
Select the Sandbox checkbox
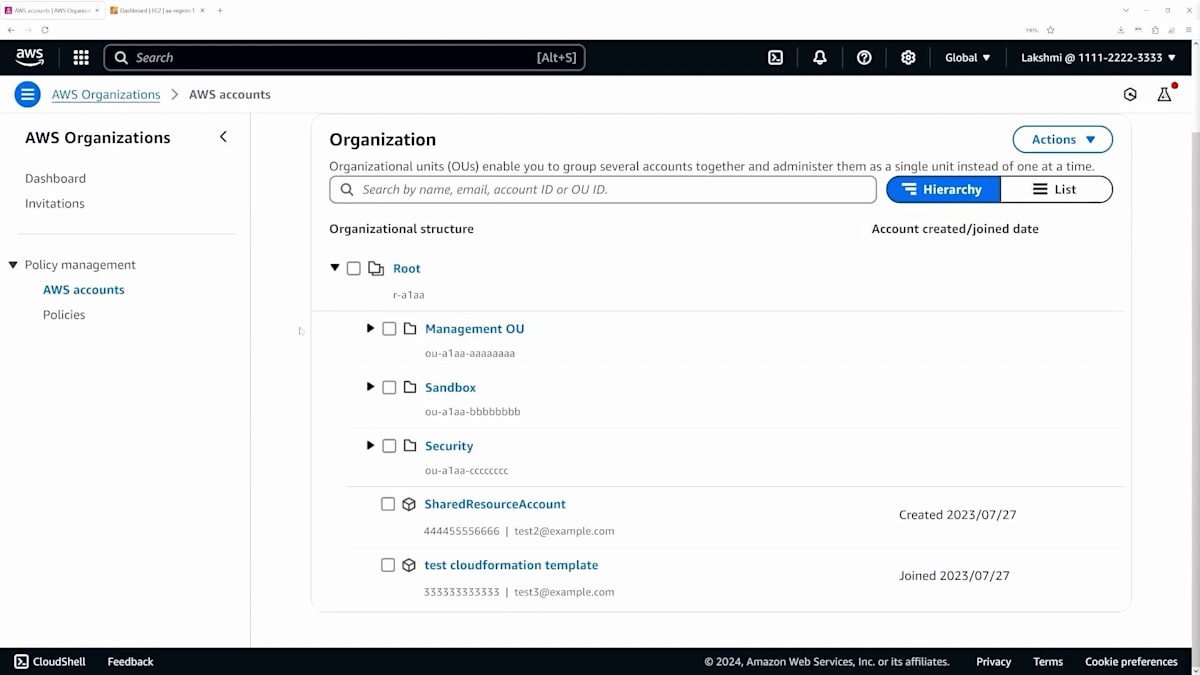390,387
